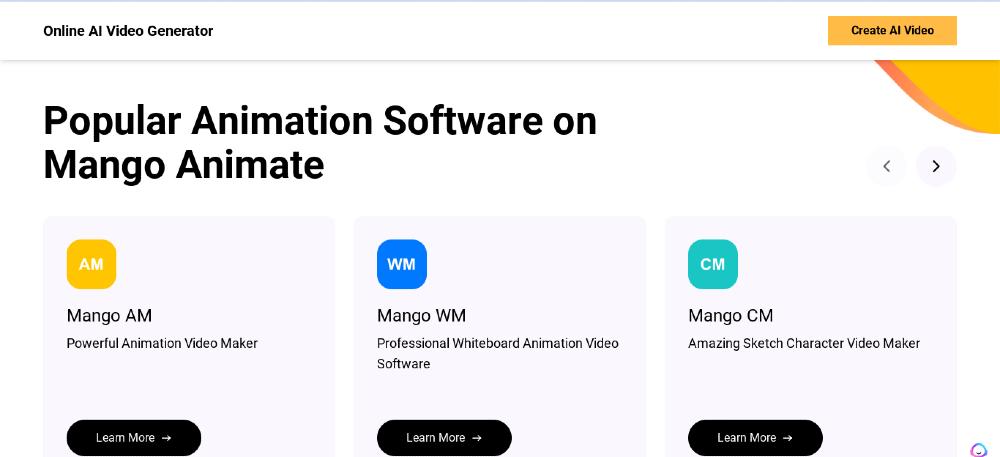The width and height of the screenshot is (1000, 457).
Task: Click Amazing Sketch Character Video Maker text
Action: [x=804, y=344]
